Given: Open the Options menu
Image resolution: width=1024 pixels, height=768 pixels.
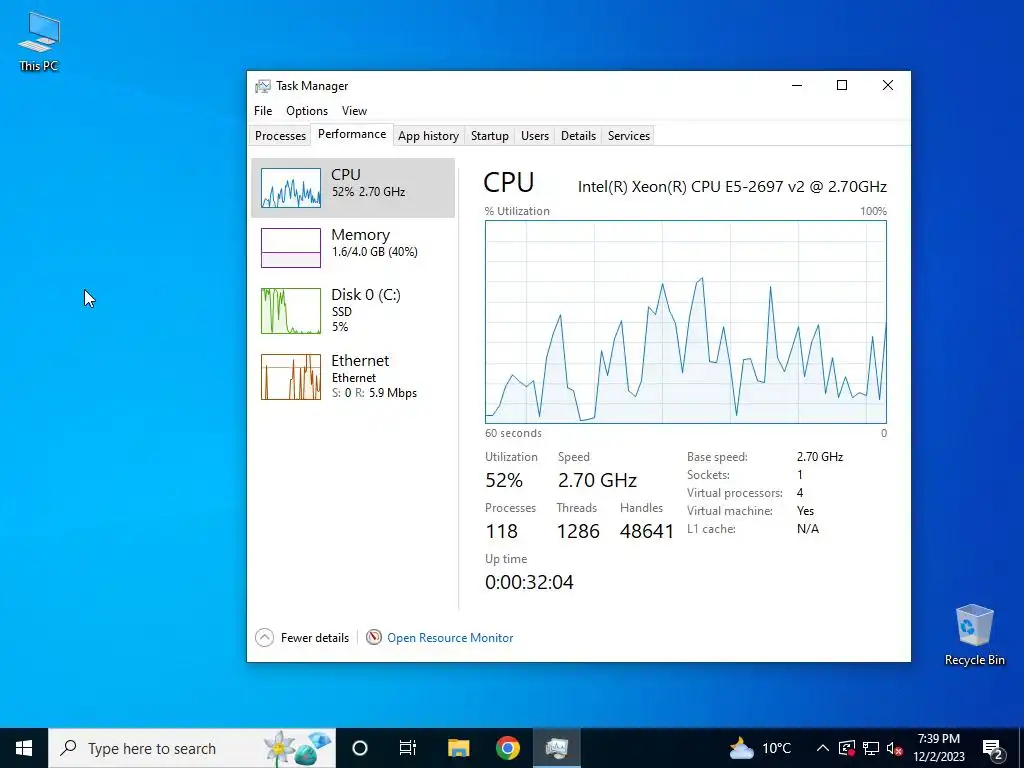Looking at the screenshot, I should [307, 110].
